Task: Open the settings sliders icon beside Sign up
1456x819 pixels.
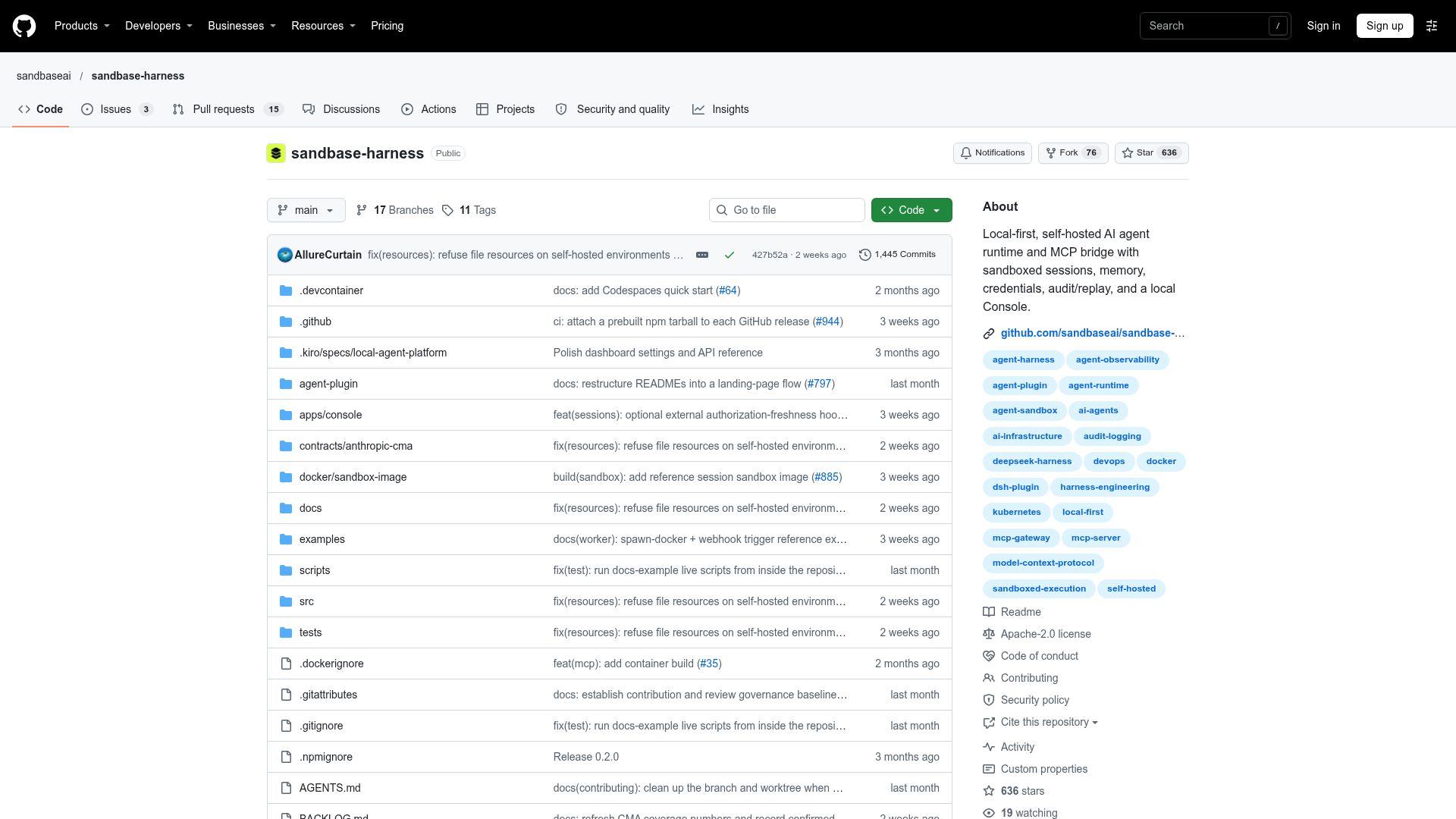Action: pos(1432,26)
